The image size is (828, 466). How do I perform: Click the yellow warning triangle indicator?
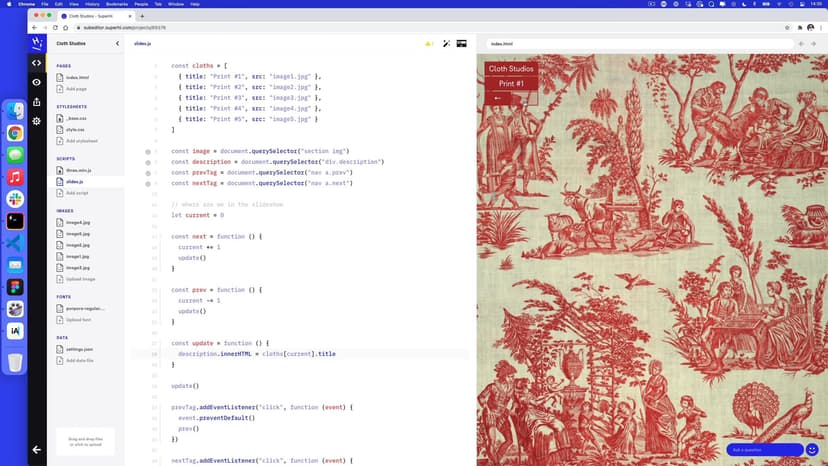(x=428, y=44)
